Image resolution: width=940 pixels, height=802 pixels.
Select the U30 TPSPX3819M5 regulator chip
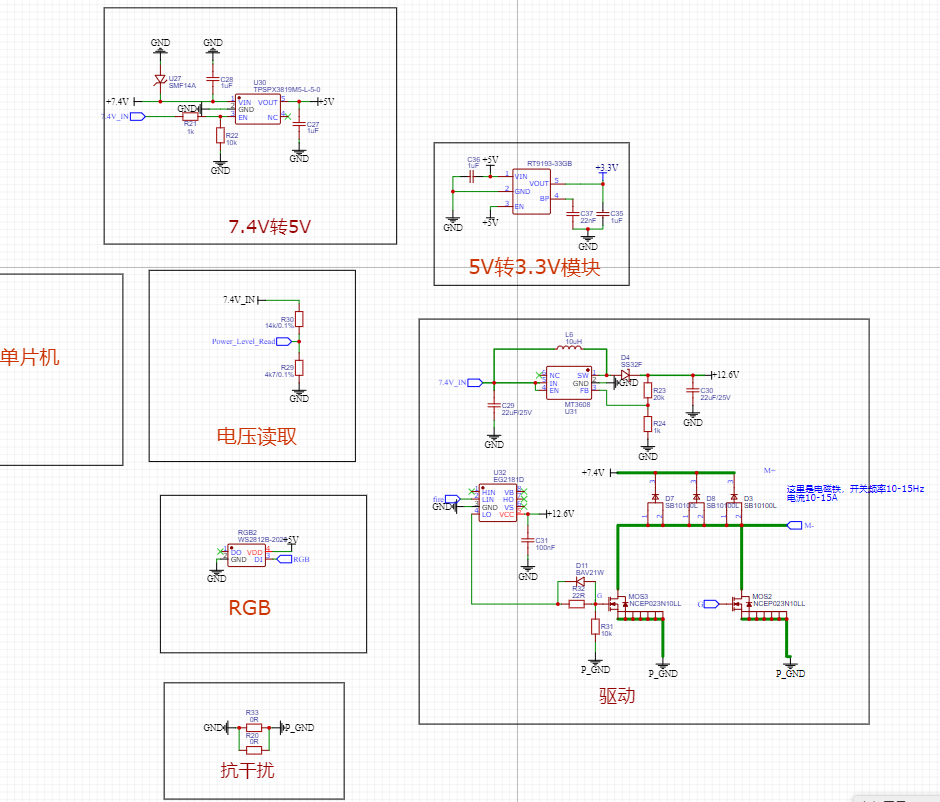click(259, 110)
